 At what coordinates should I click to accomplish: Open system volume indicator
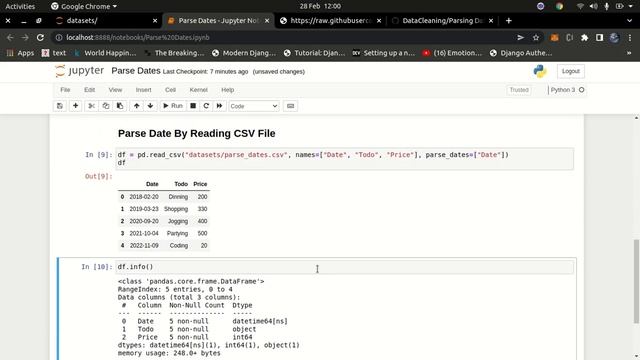(593, 6)
